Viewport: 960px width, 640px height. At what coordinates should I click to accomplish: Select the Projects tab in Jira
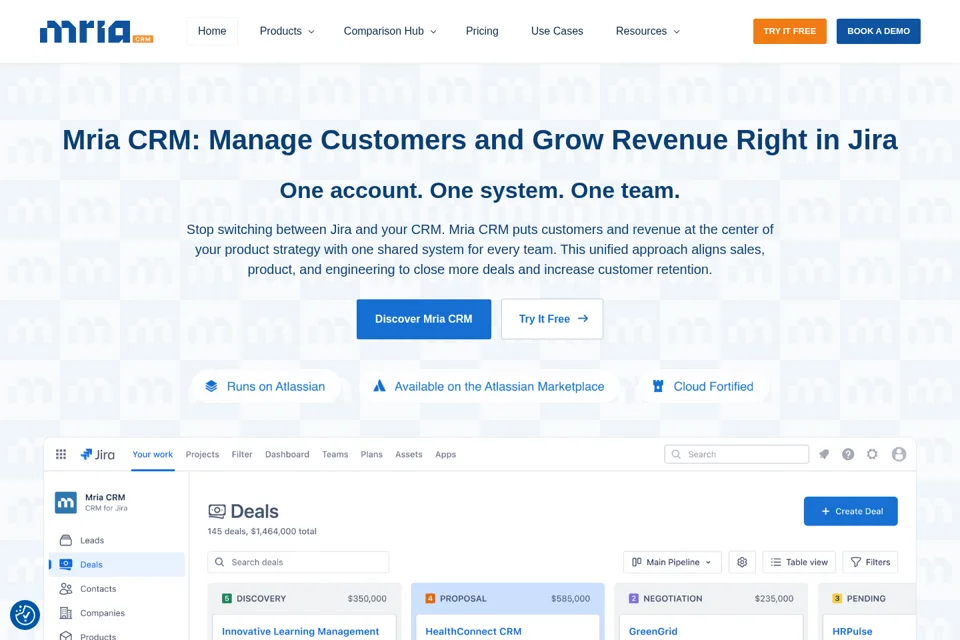(x=202, y=454)
